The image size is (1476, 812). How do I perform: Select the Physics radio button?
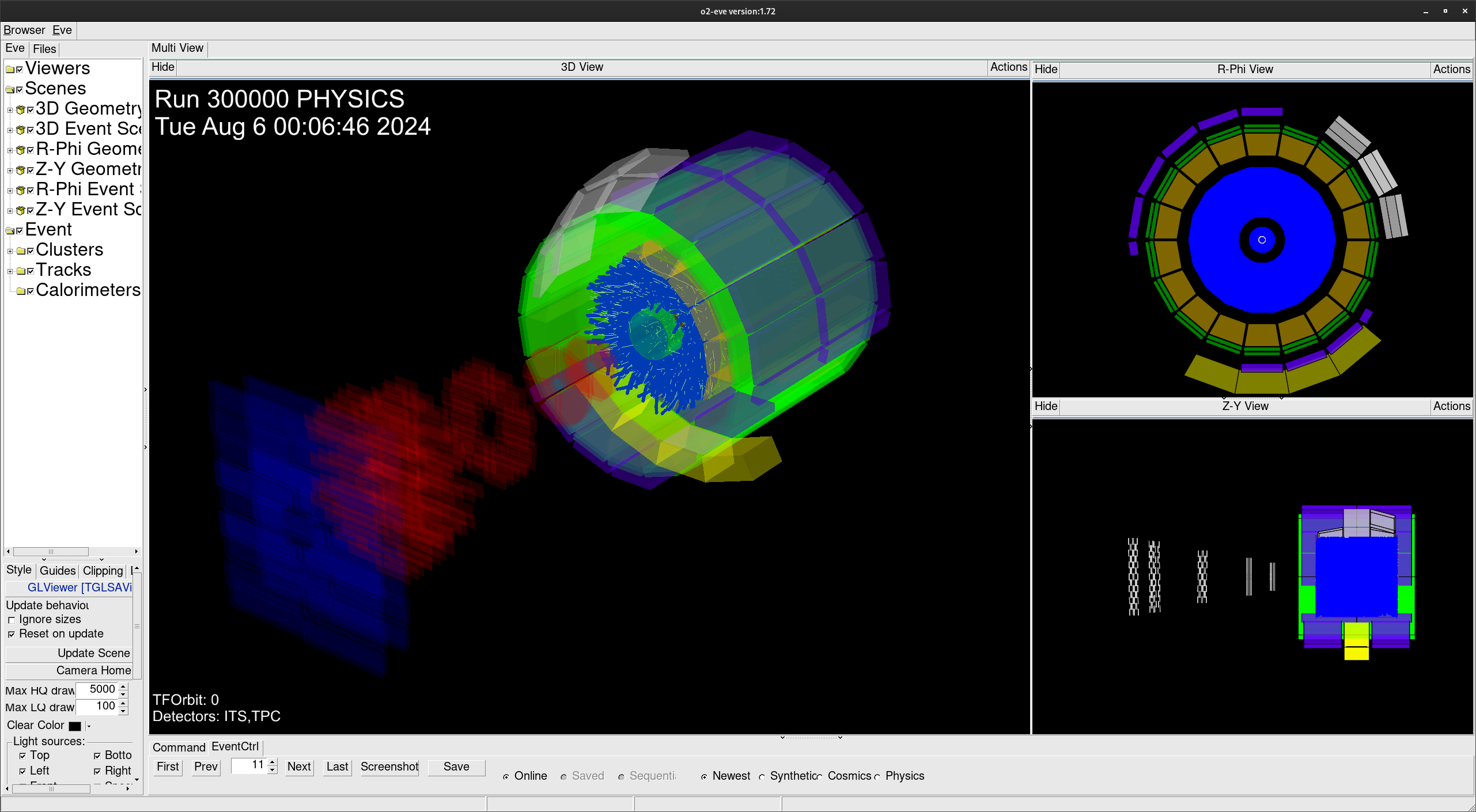[x=877, y=777]
